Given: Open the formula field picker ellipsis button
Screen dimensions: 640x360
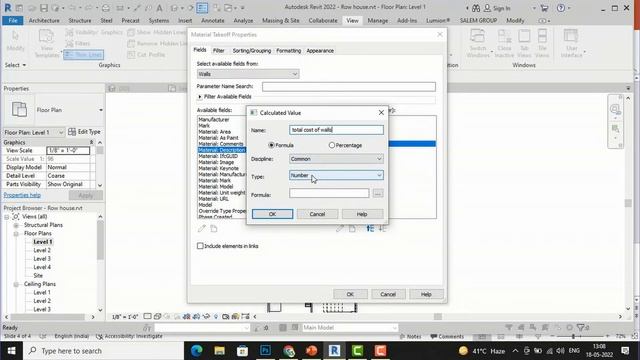Looking at the screenshot, I should 378,193.
